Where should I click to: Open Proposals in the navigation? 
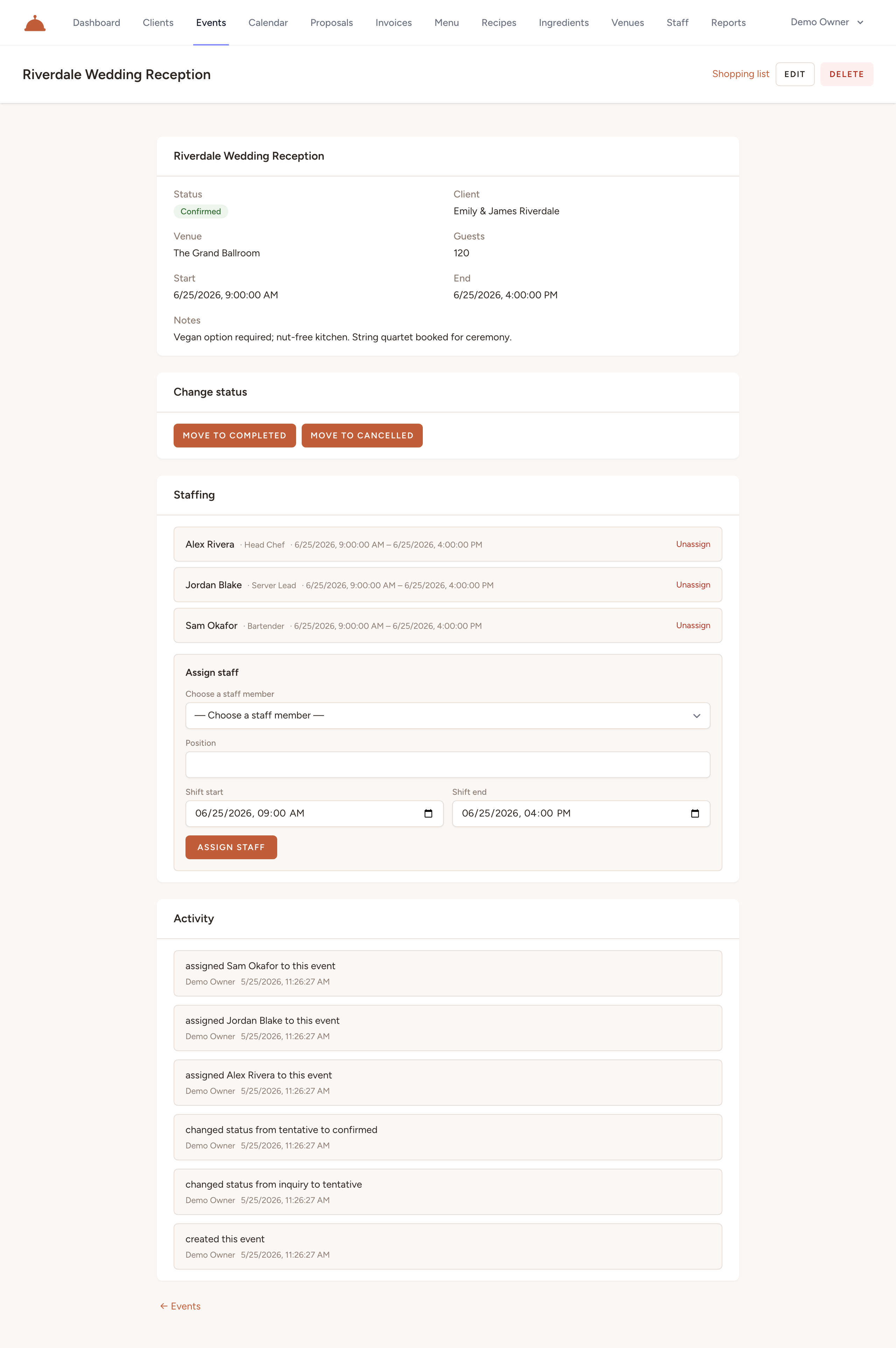point(331,23)
